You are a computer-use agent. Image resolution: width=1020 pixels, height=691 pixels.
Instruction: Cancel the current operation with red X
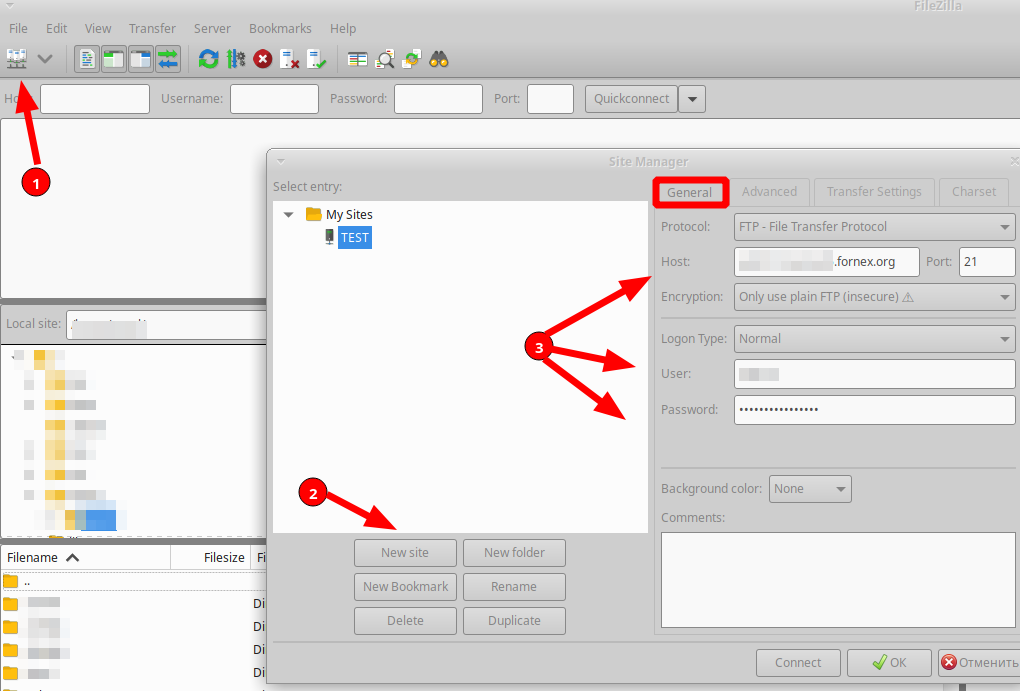[x=263, y=59]
